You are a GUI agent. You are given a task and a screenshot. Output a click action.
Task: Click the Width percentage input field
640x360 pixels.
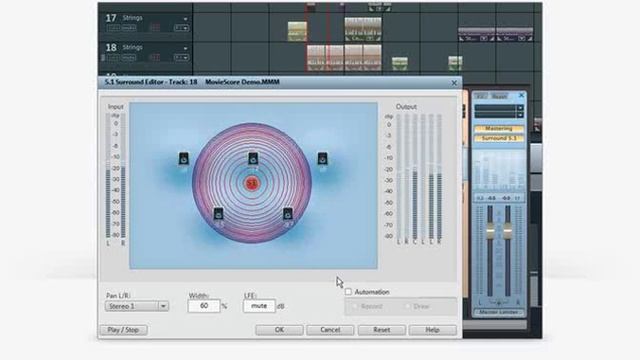click(204, 306)
